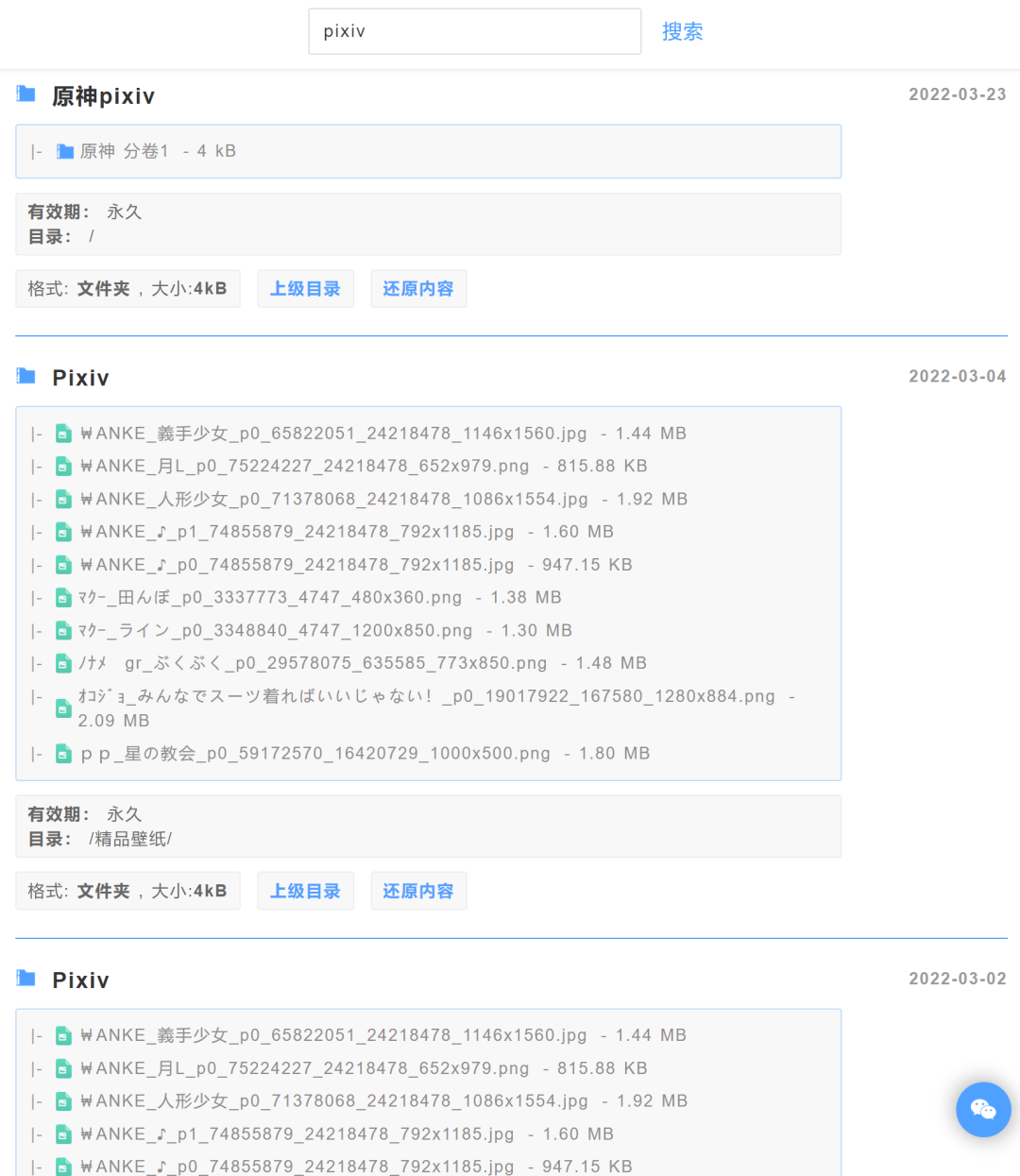The height and width of the screenshot is (1176, 1020).
Task: Click image icon for 田んぼ 480x360.png
Action: coord(63,598)
